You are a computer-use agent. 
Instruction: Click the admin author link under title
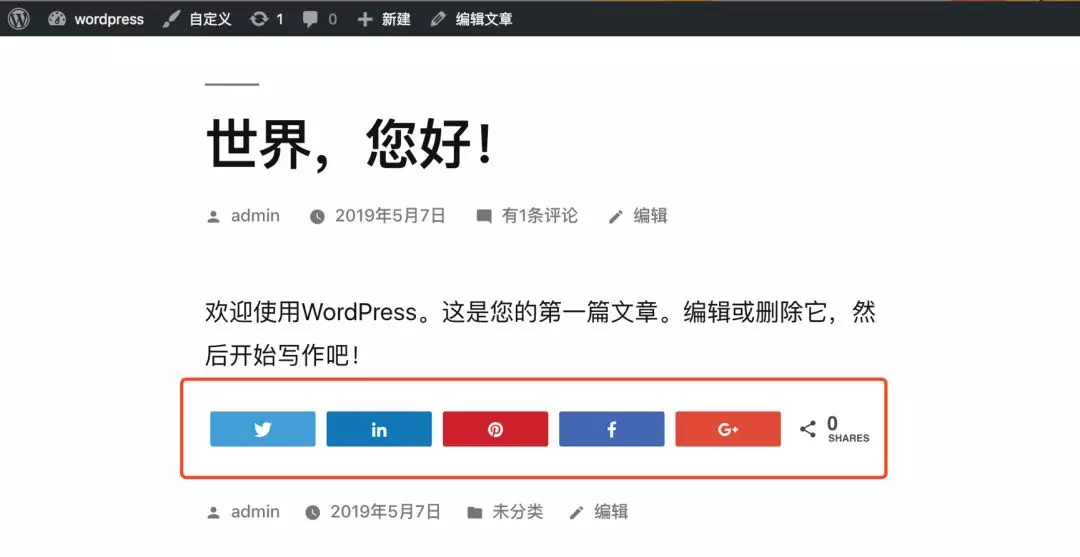pos(255,216)
